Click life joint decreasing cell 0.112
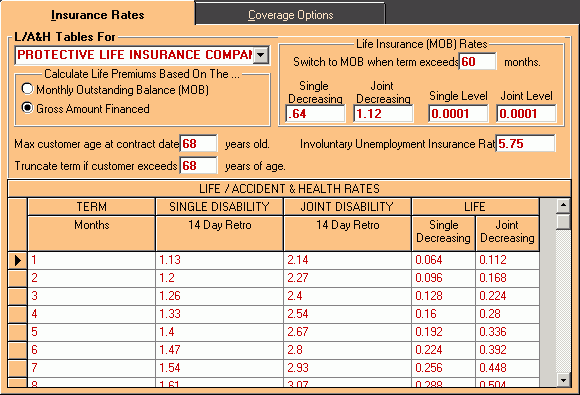Viewport: 580px width, 395px height. pos(507,260)
